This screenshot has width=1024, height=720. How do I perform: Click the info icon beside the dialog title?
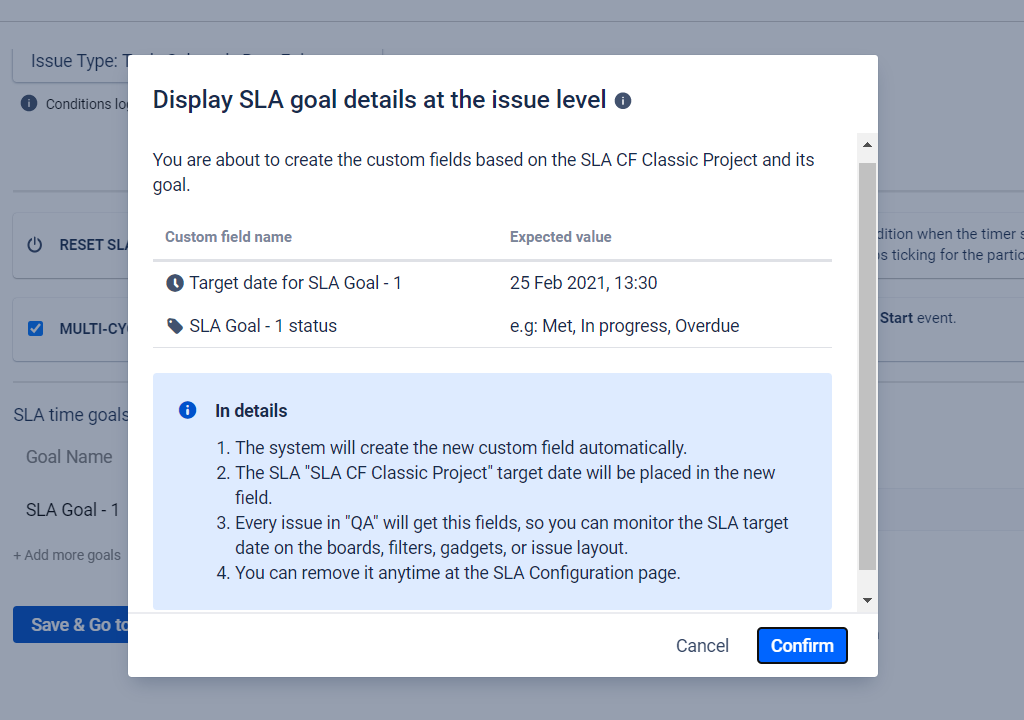tap(623, 101)
